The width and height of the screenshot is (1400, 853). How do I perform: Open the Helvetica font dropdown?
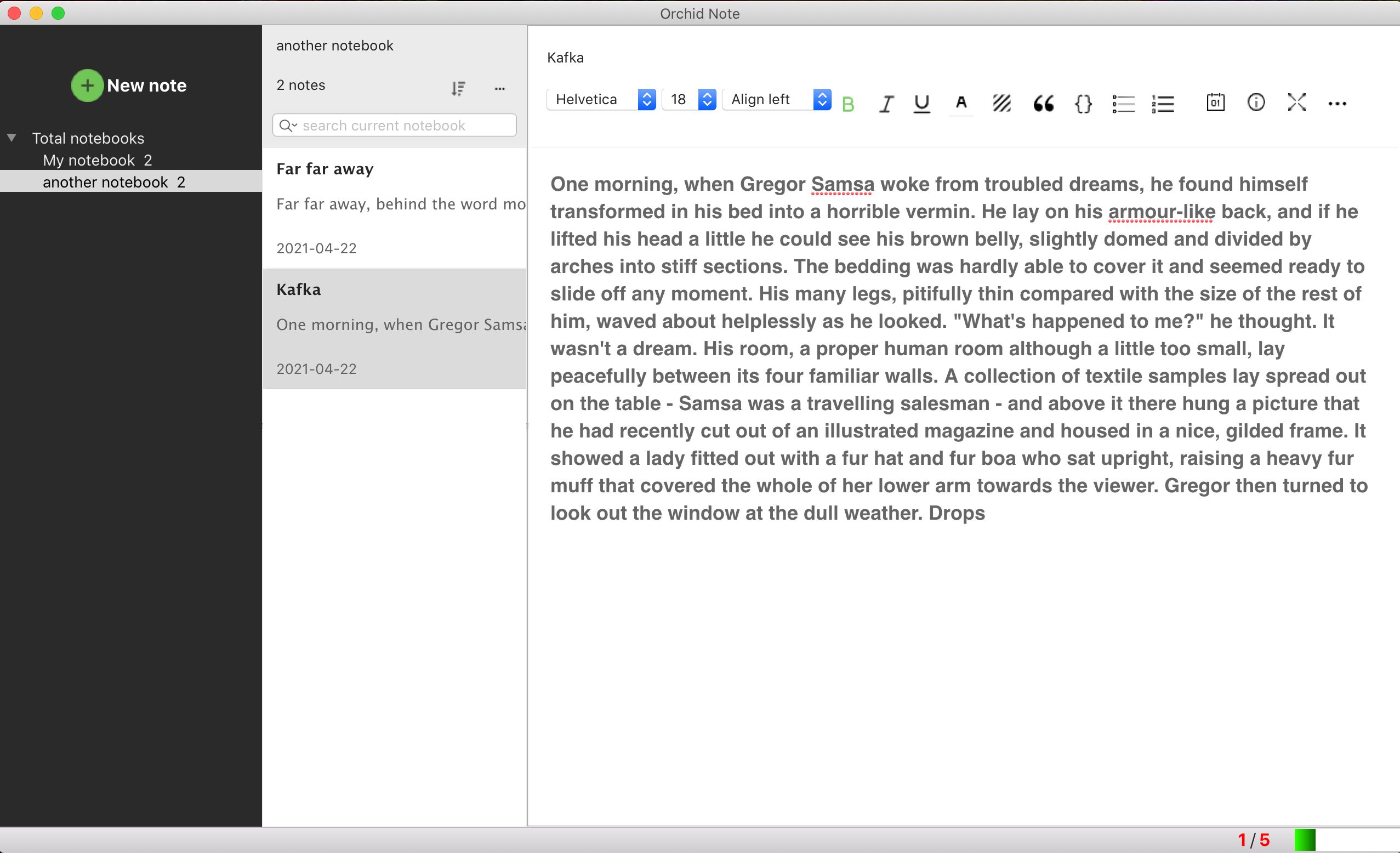tap(601, 99)
